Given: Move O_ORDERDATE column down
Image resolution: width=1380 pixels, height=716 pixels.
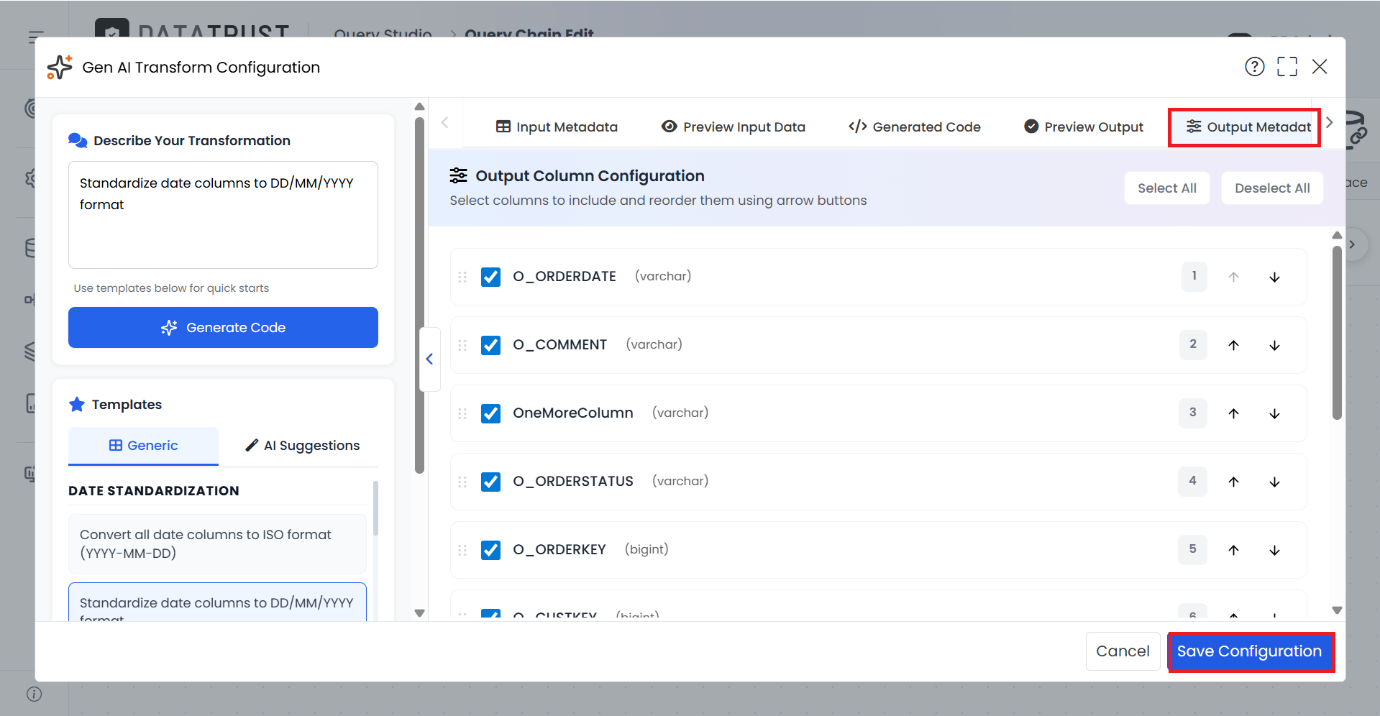Looking at the screenshot, I should click(1275, 277).
